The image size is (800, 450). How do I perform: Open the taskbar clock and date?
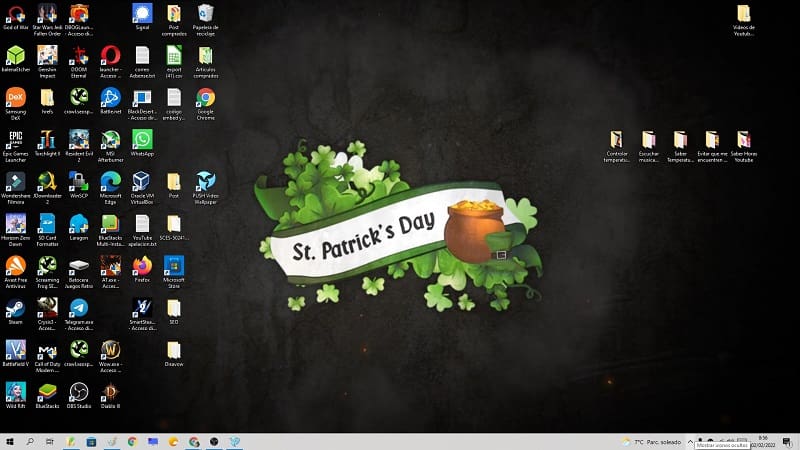pyautogui.click(x=763, y=442)
